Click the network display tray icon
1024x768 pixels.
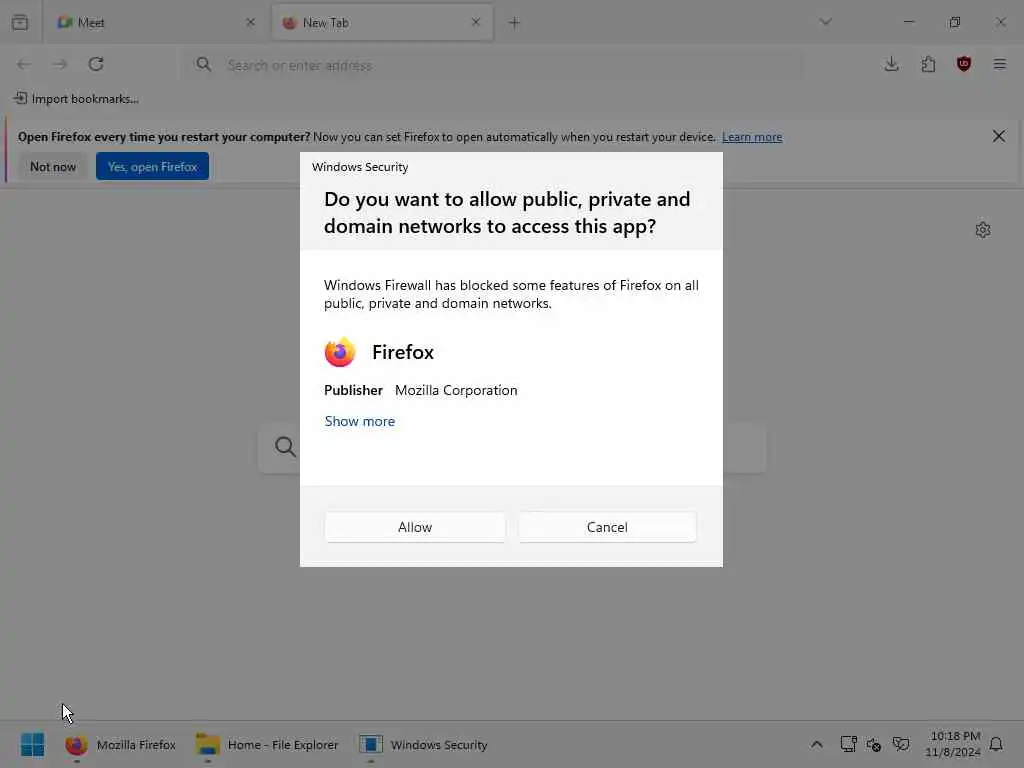848,744
